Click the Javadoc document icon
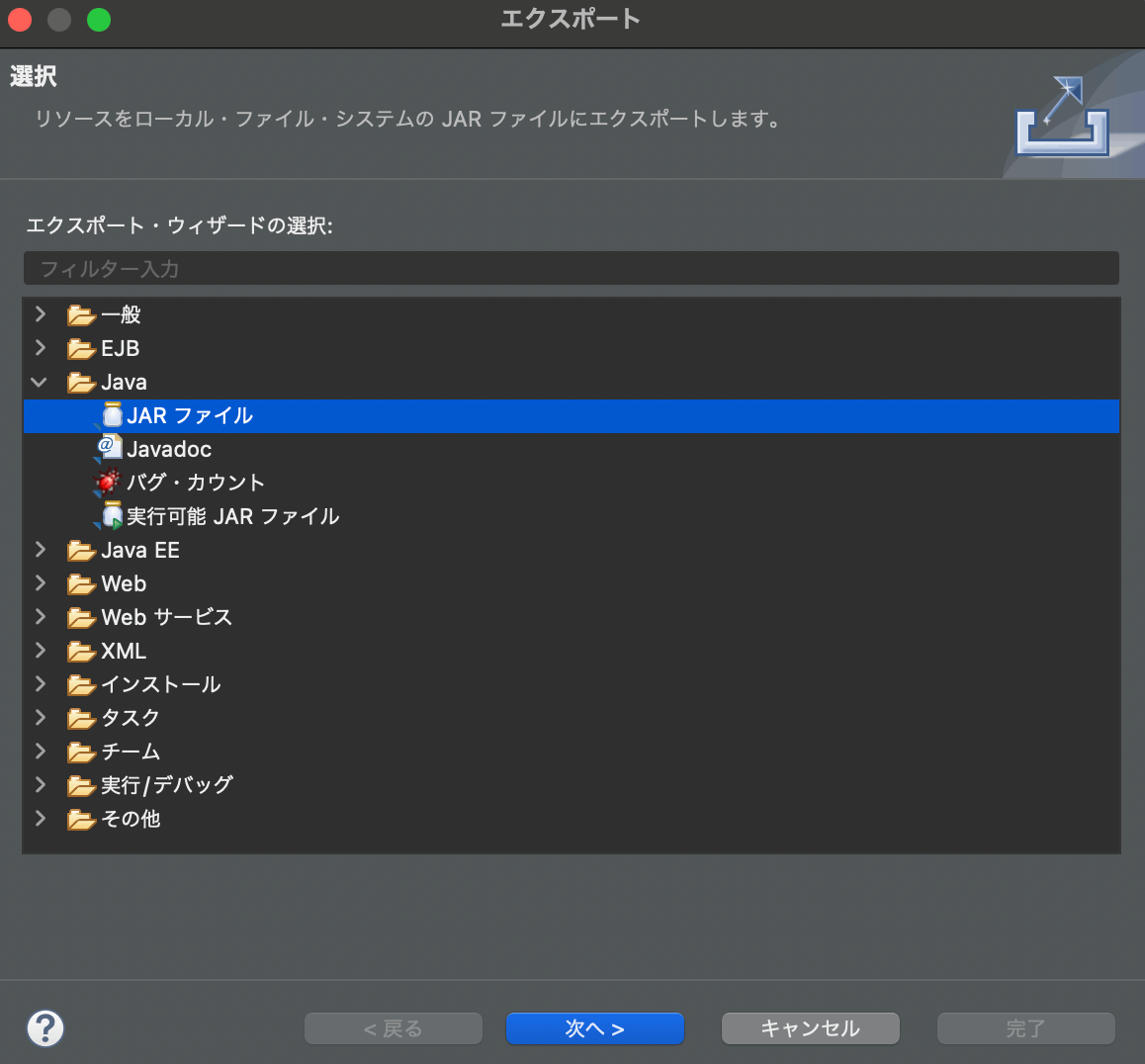 click(x=110, y=448)
